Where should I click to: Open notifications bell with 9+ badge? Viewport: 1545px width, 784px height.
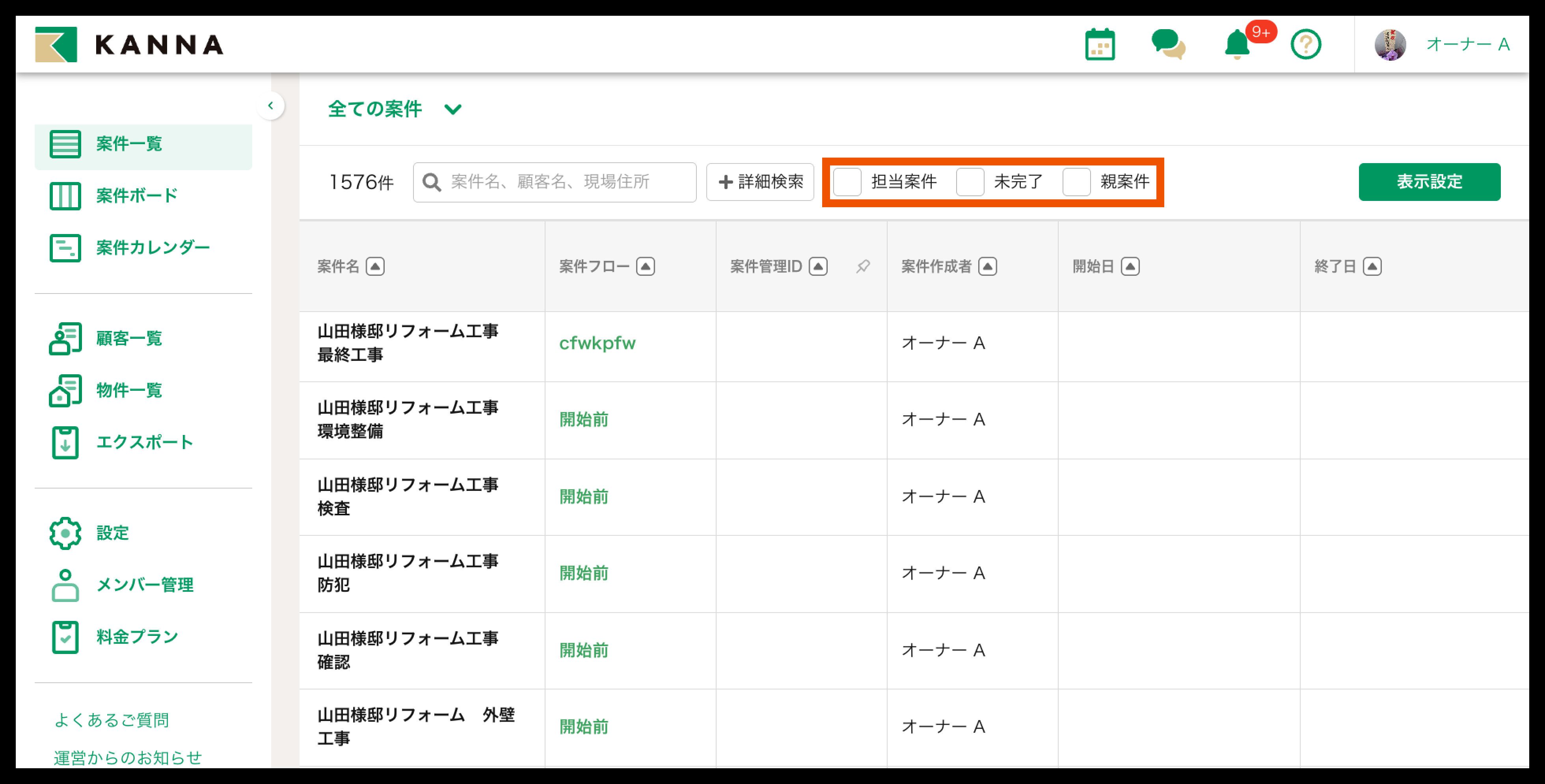point(1237,45)
